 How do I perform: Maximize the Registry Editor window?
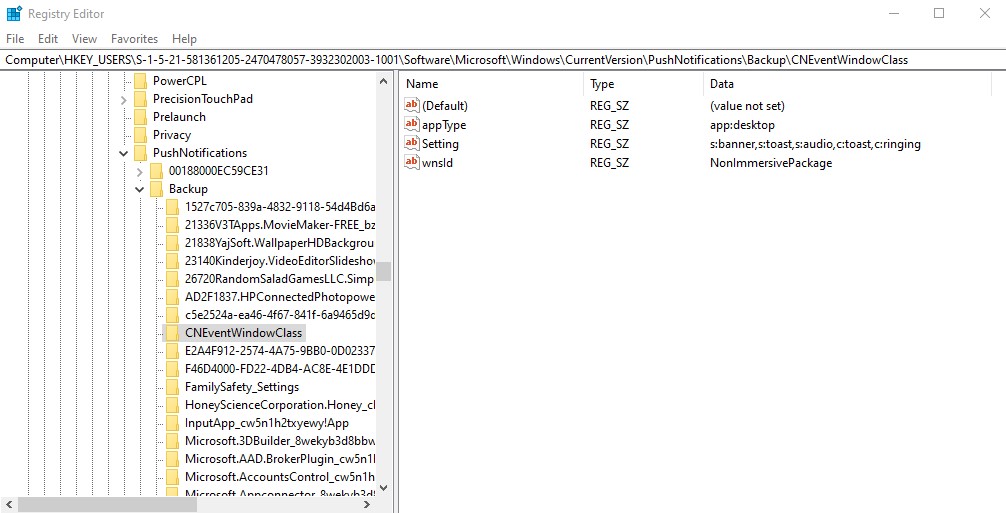939,13
